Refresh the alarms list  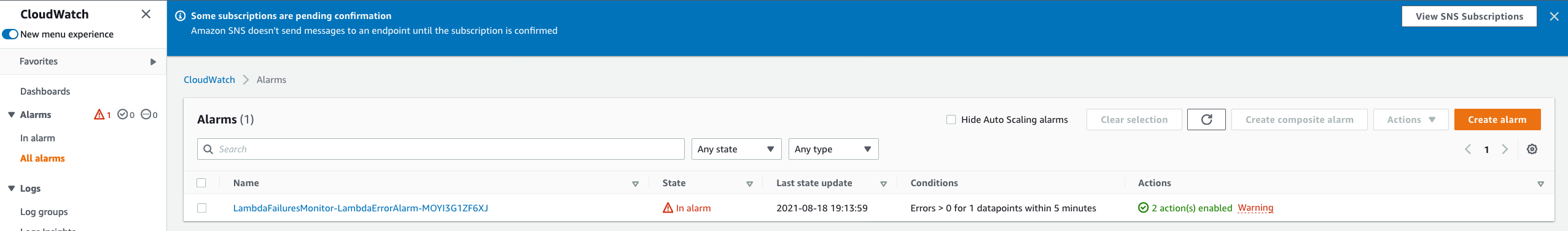pyautogui.click(x=1206, y=120)
